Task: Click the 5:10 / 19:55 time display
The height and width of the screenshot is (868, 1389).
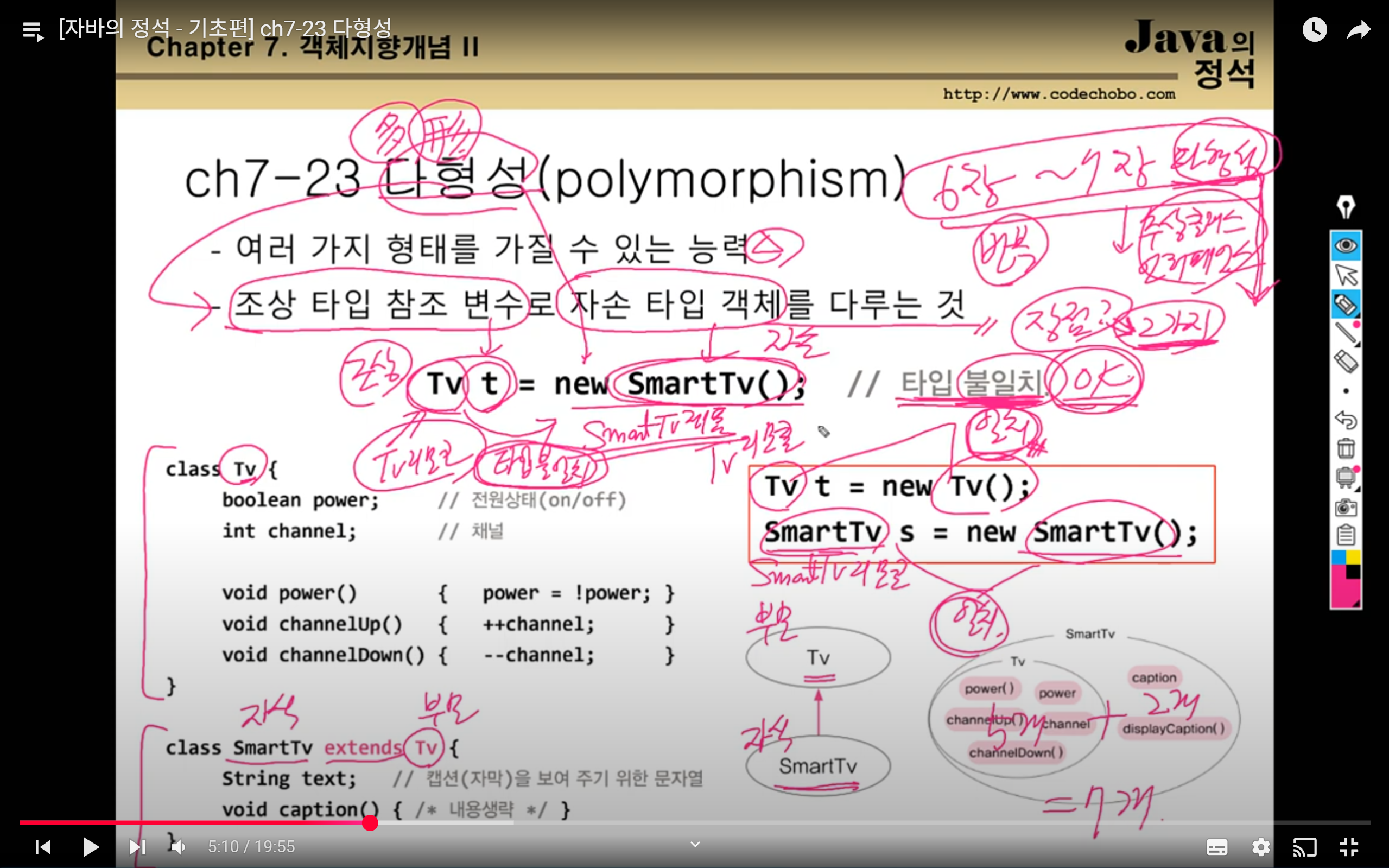Action: 251,847
